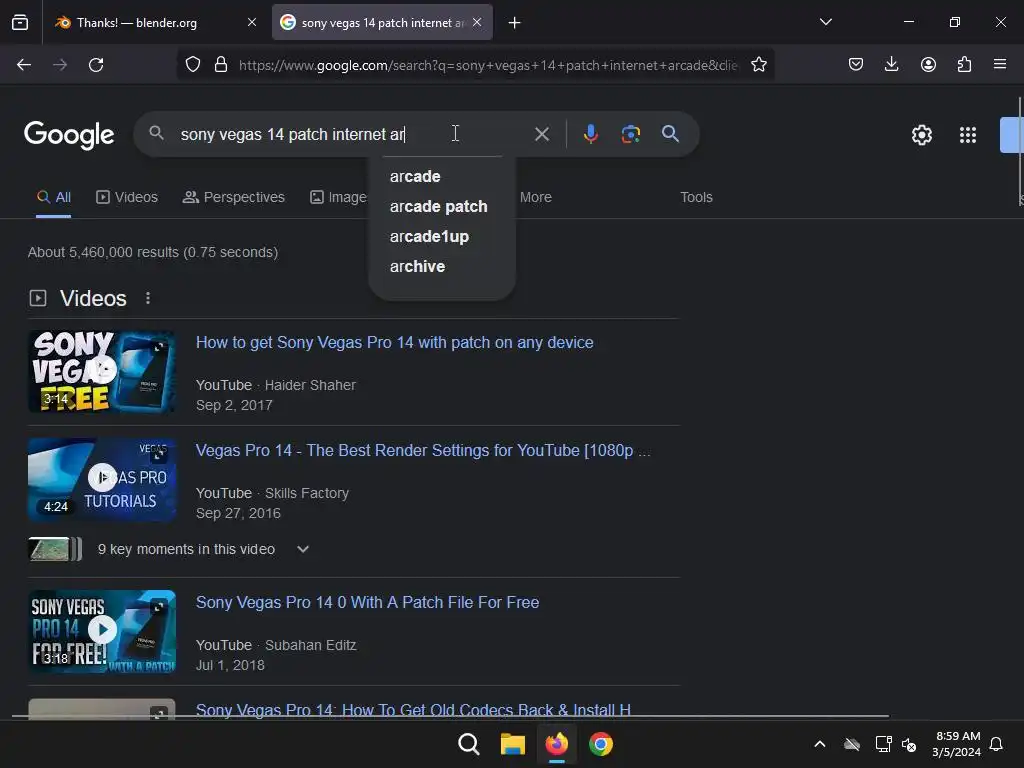Click into the Google search text field
Image resolution: width=1024 pixels, height=768 pixels.
pos(353,135)
